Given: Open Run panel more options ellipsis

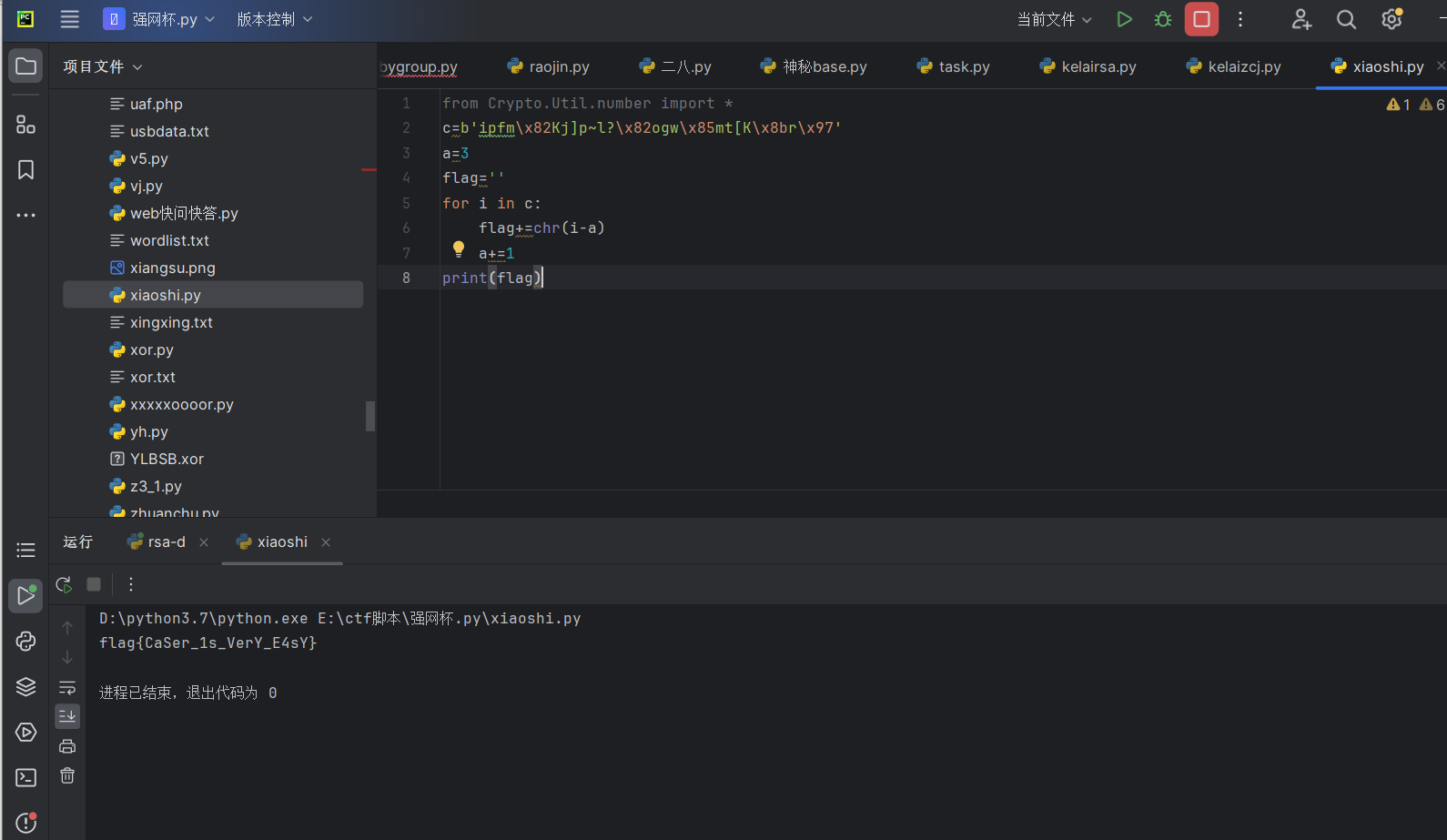Looking at the screenshot, I should pos(131,584).
